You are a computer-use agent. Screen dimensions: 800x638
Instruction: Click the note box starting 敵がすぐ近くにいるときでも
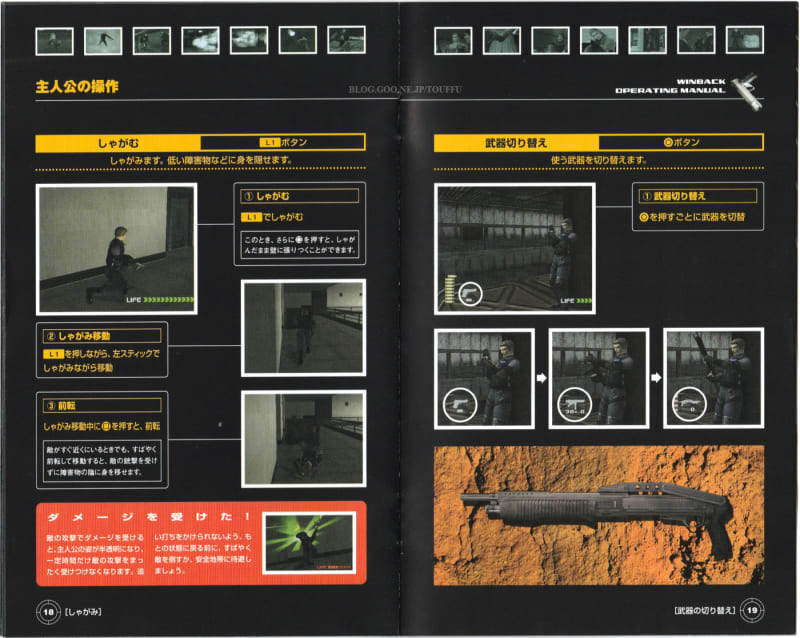[x=102, y=461]
